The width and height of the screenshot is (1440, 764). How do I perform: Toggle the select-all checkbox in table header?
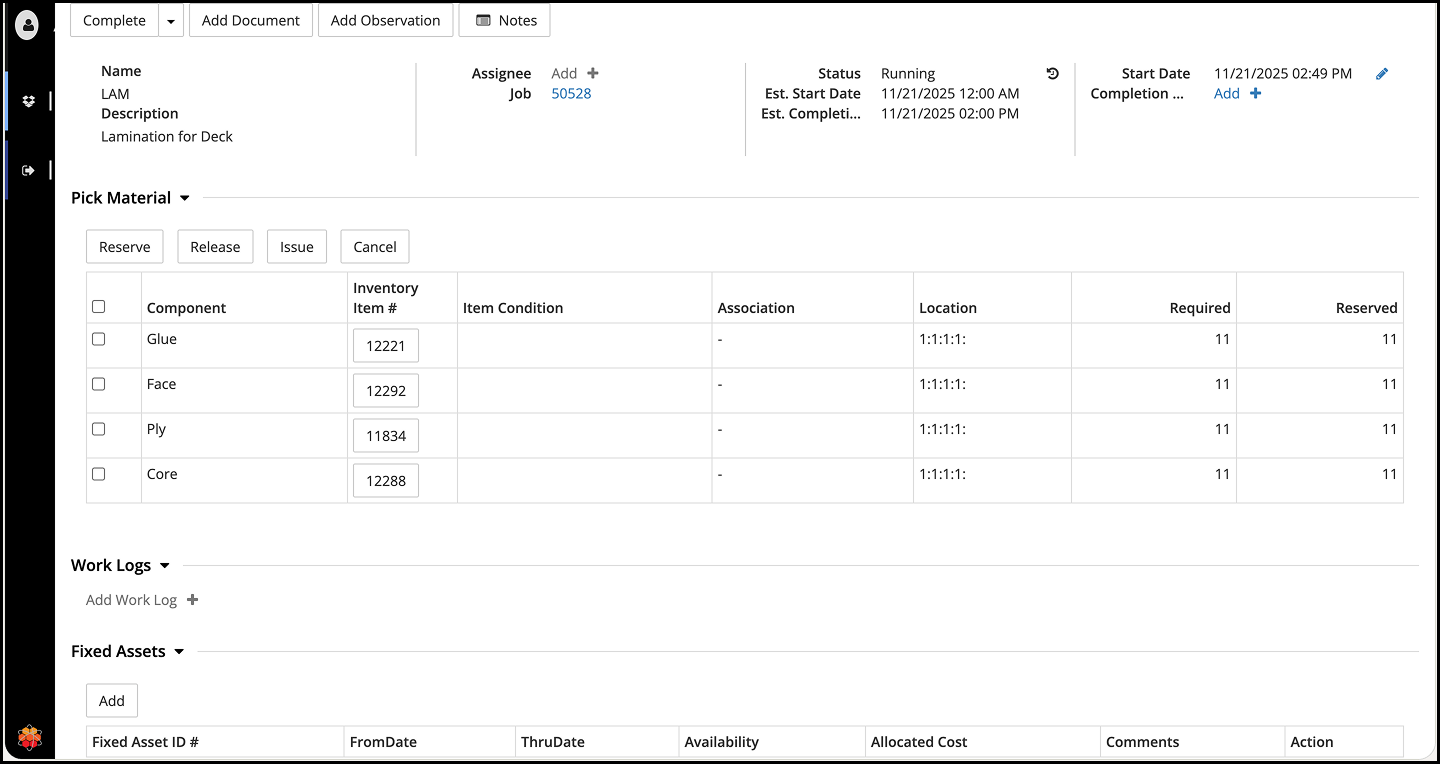[x=99, y=307]
